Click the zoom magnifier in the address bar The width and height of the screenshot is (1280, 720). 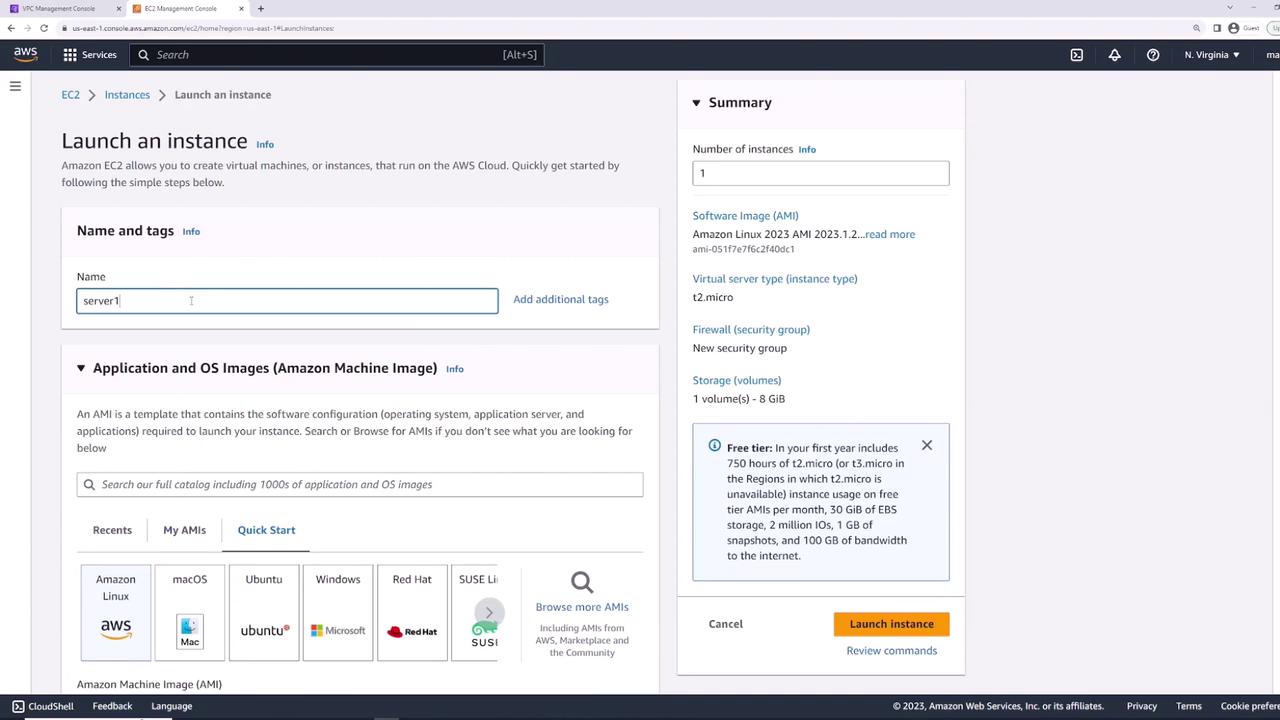(1197, 28)
